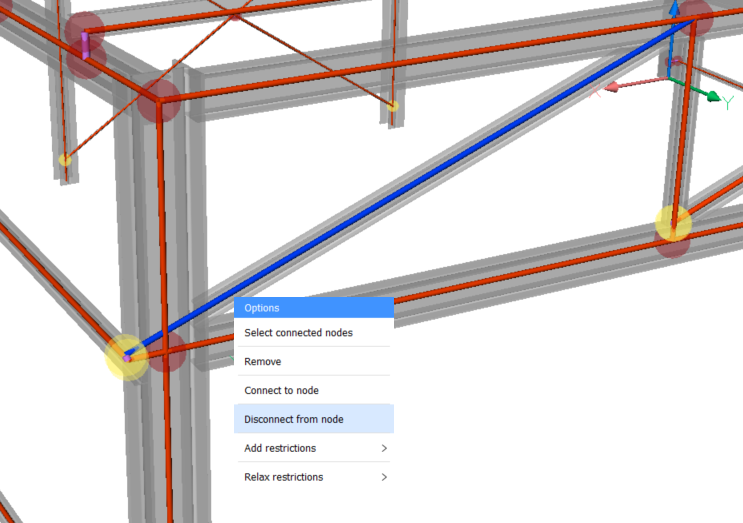Select the large yellow node on the right column
The width and height of the screenshot is (743, 523).
(x=673, y=222)
